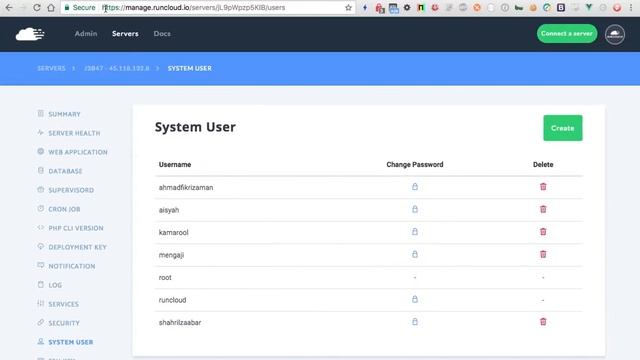Focus the browser address bar
The width and height of the screenshot is (640, 360).
(x=208, y=7)
